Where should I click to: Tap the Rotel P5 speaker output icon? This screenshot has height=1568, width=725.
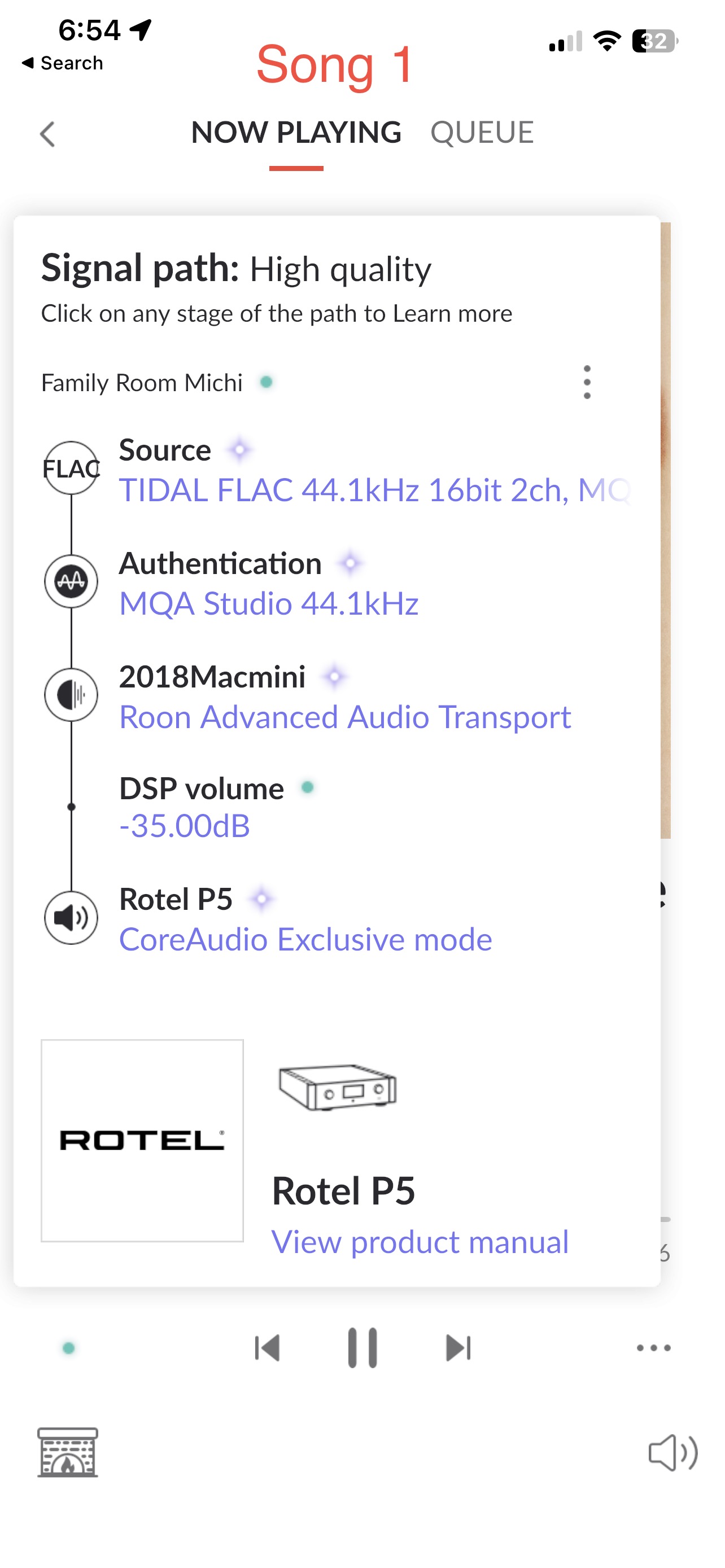pyautogui.click(x=71, y=917)
